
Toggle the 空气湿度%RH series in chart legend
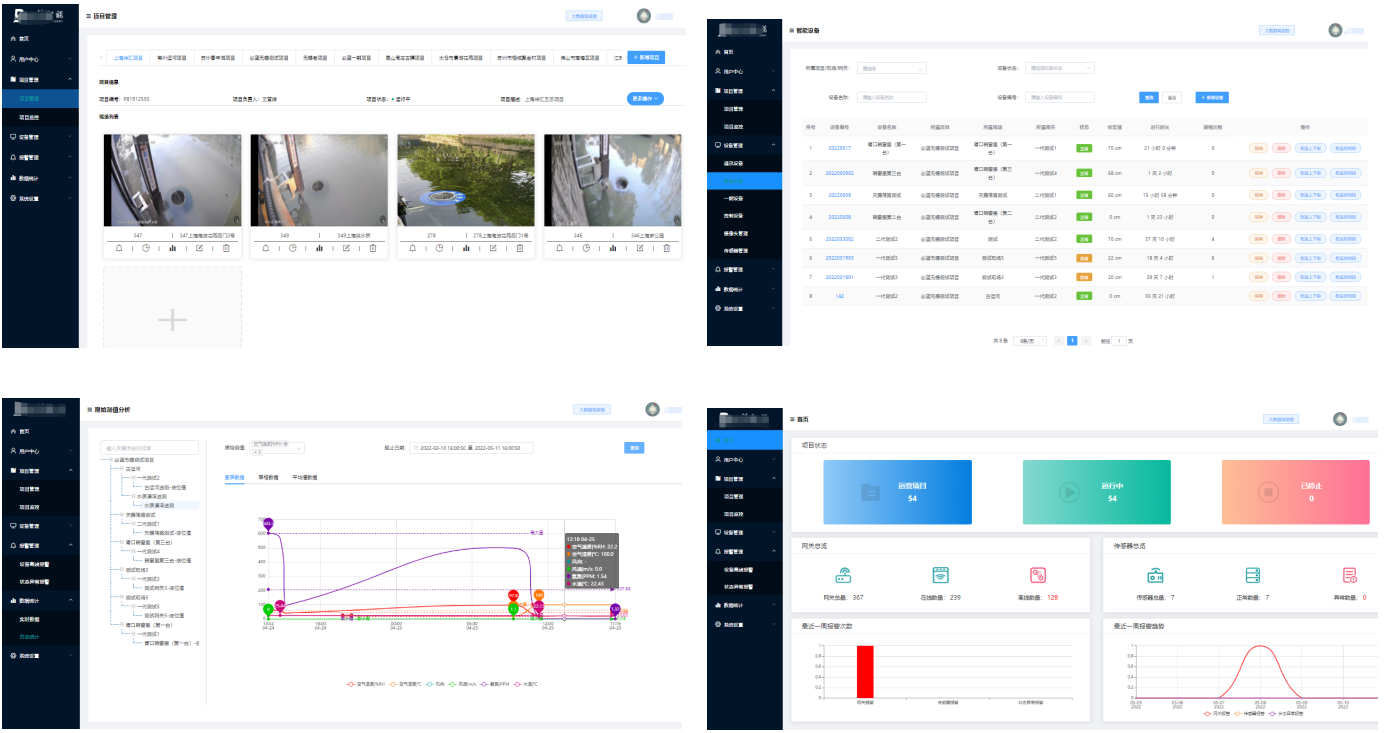click(x=364, y=685)
